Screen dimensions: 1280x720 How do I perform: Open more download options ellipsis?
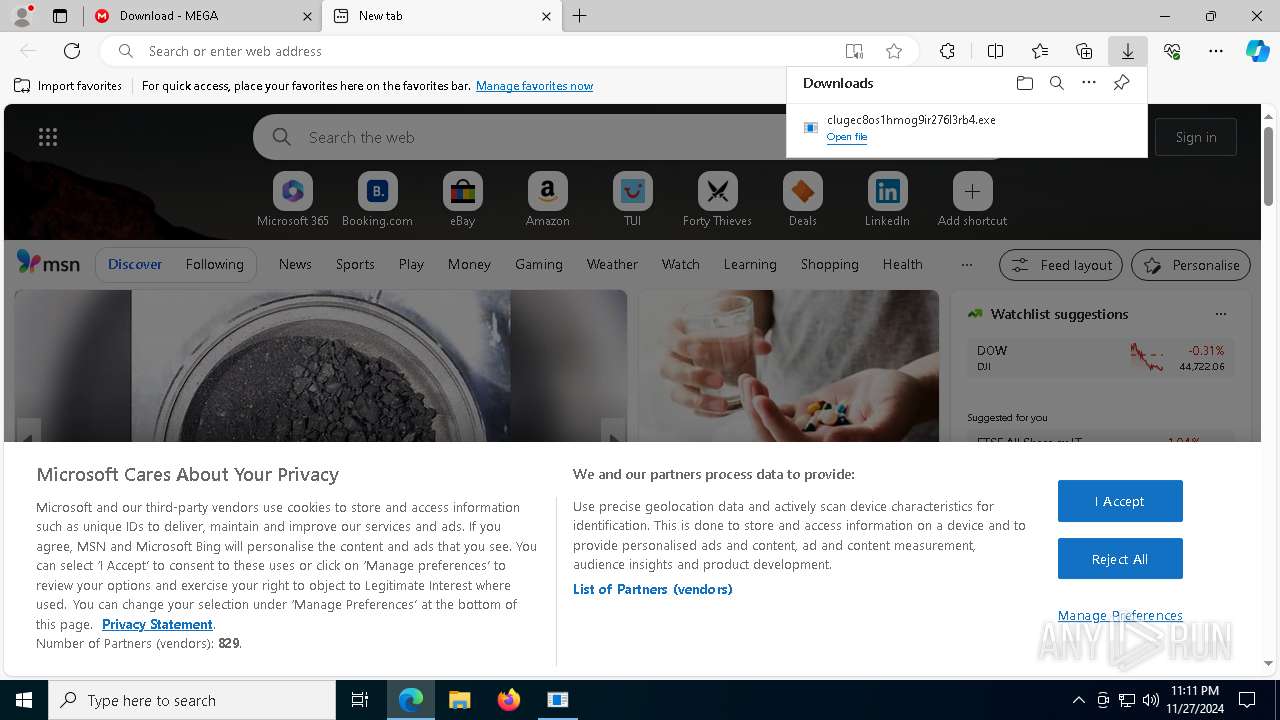1089,83
